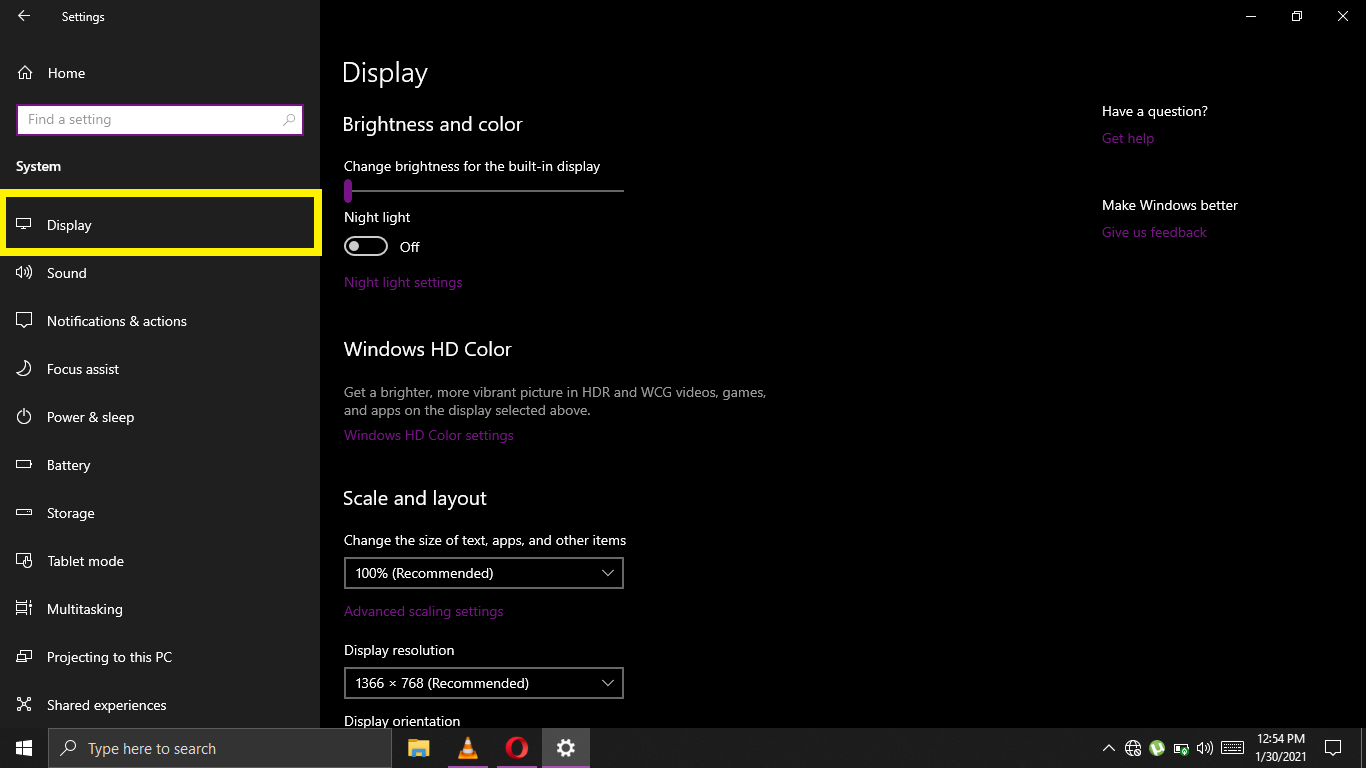The height and width of the screenshot is (768, 1366).
Task: Click the Projecting to this PC icon
Action: (x=25, y=657)
